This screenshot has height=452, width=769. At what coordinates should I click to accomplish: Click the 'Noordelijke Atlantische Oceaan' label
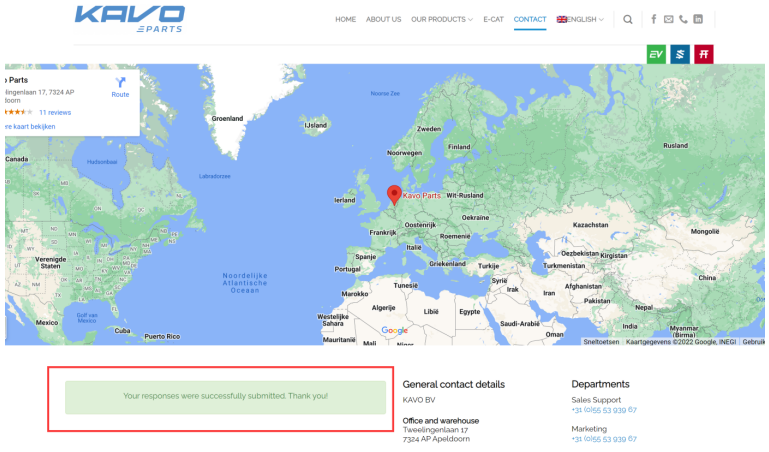point(245,283)
